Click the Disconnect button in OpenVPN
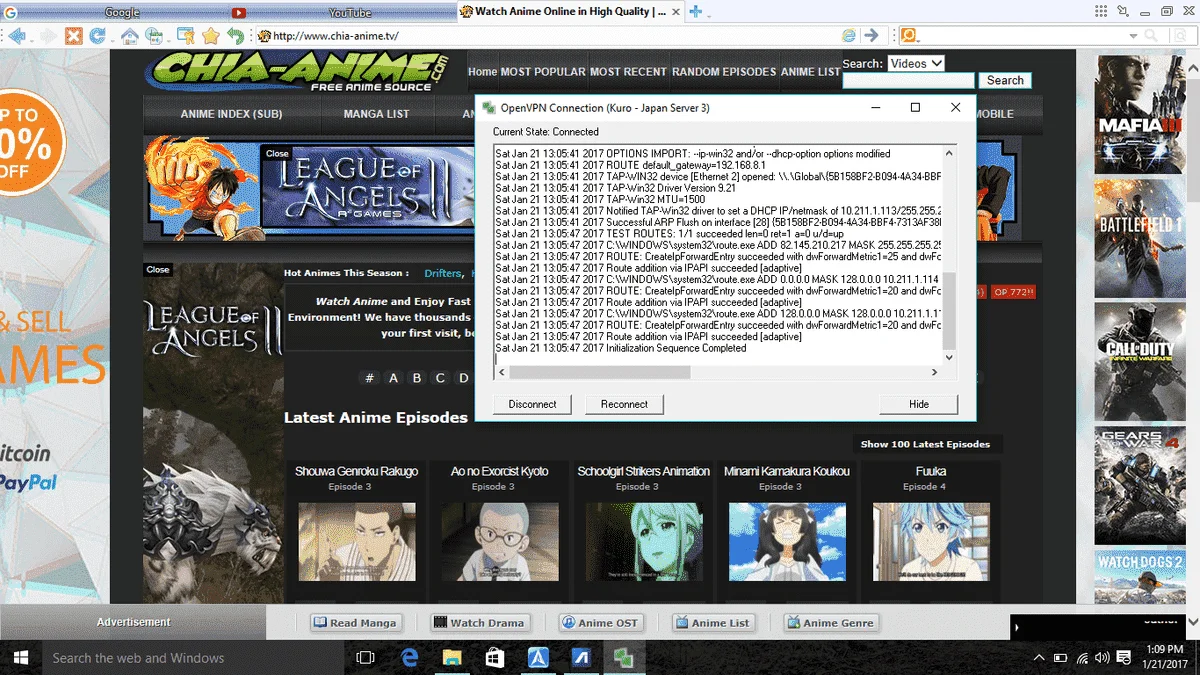Image resolution: width=1200 pixels, height=675 pixels. [532, 404]
